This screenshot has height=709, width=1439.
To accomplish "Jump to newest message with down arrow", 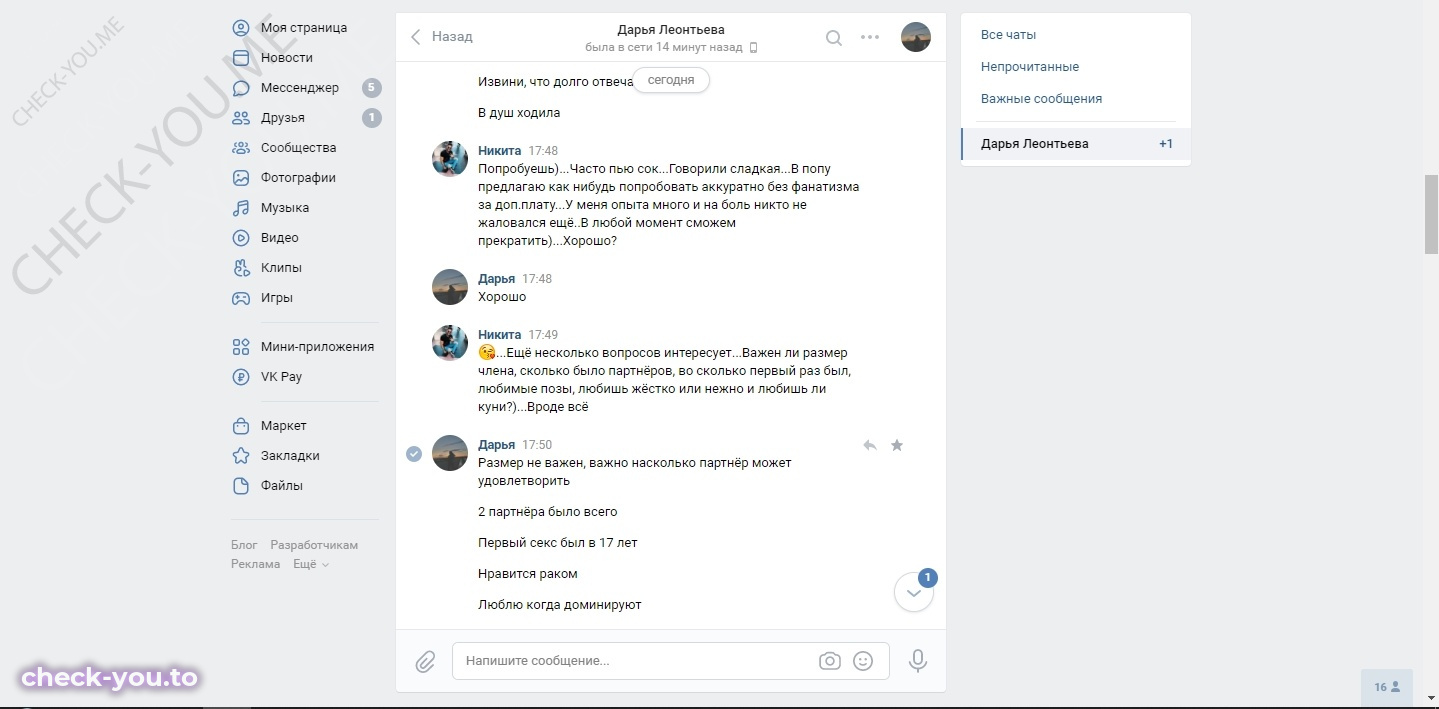I will 914,592.
